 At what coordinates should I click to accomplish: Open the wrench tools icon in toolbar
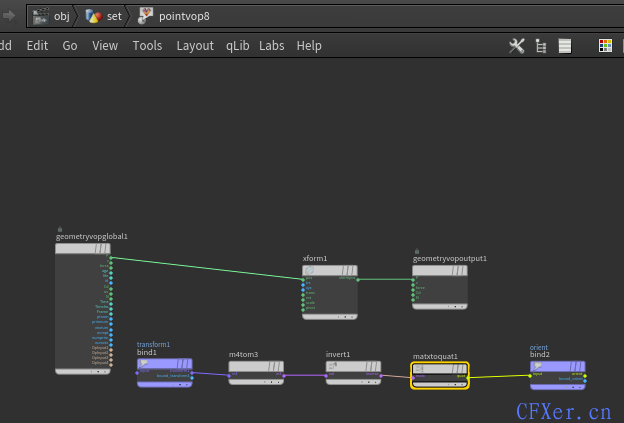click(517, 45)
